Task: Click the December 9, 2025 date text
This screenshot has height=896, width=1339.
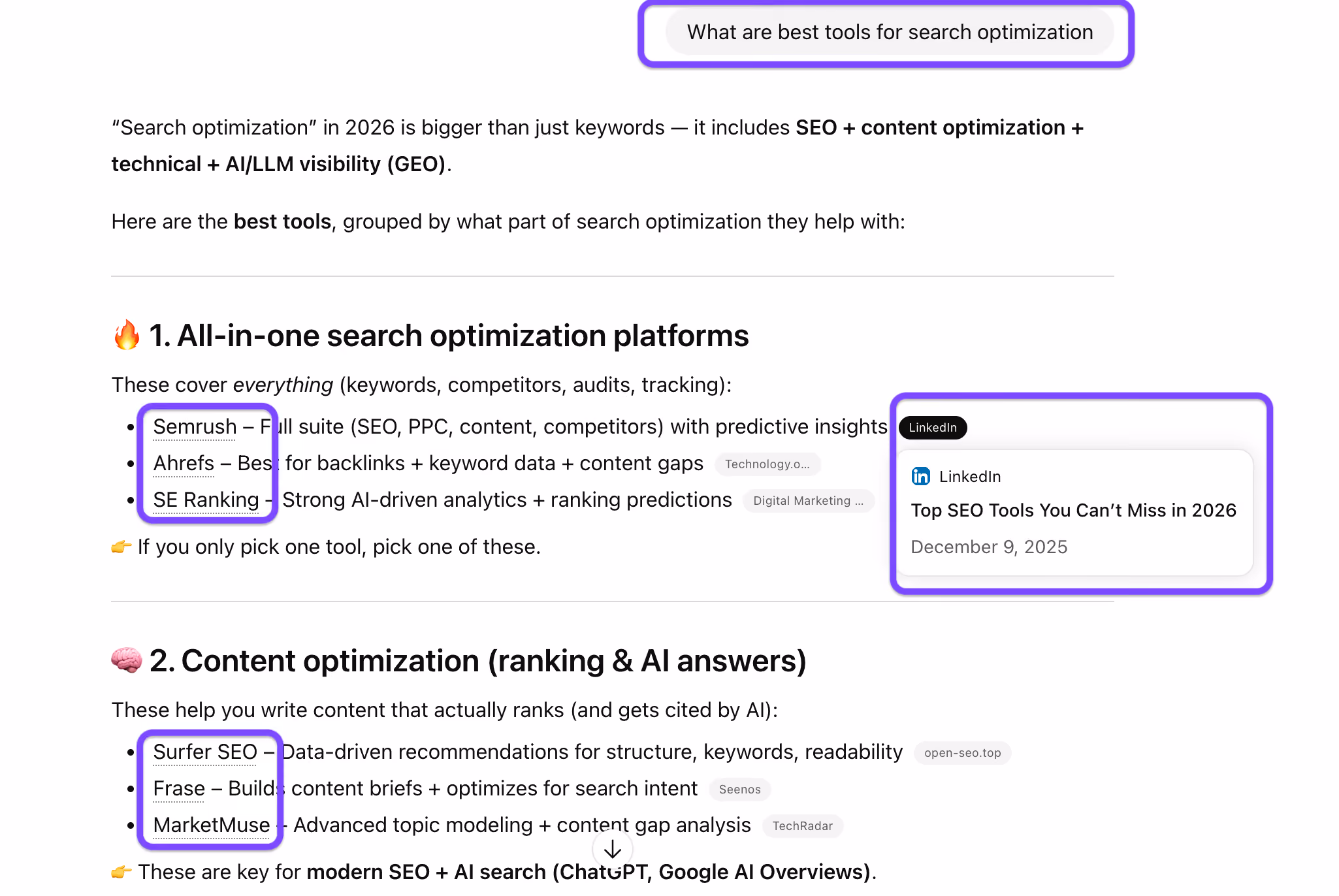Action: 989,547
